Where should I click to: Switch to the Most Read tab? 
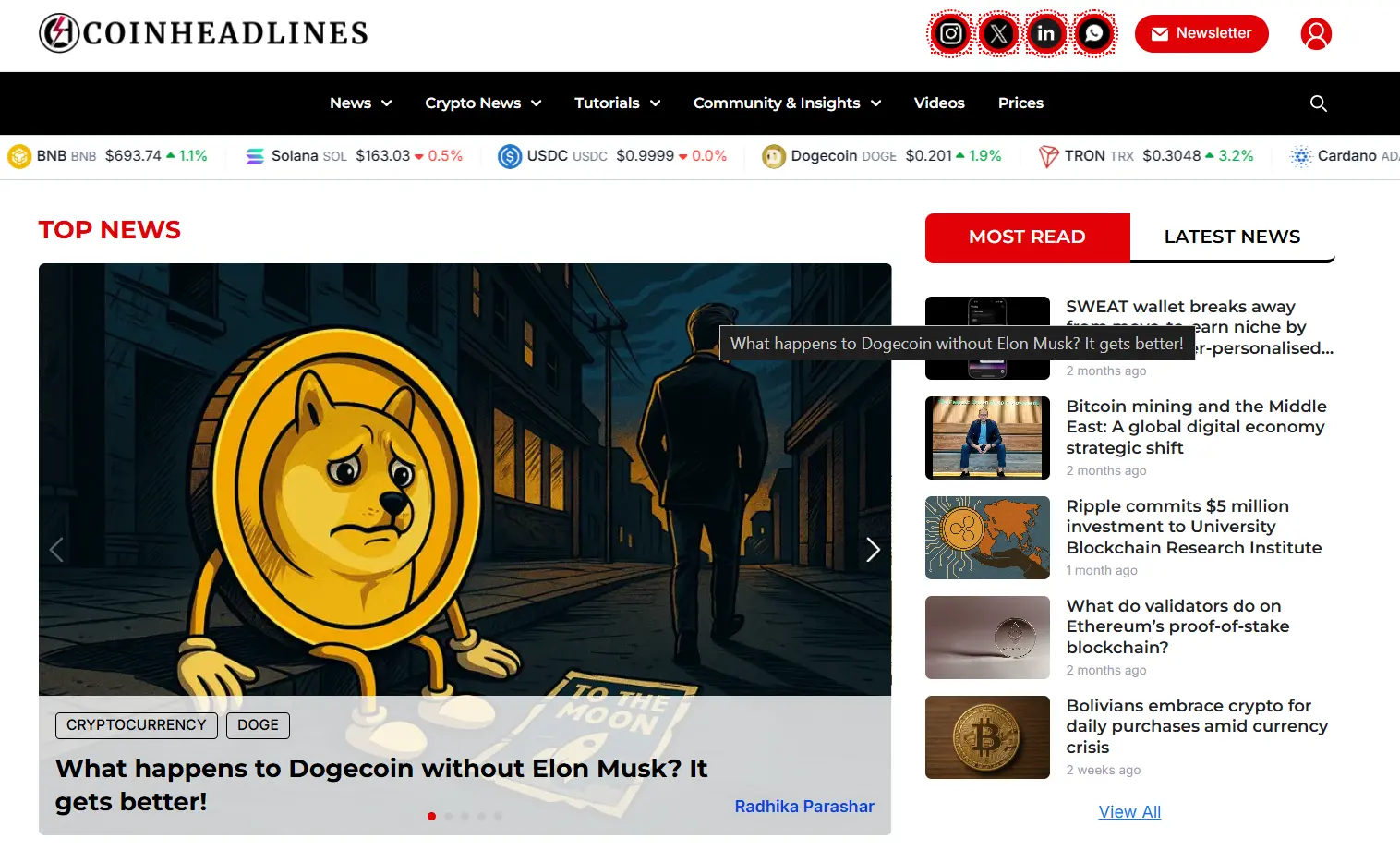pyautogui.click(x=1027, y=237)
